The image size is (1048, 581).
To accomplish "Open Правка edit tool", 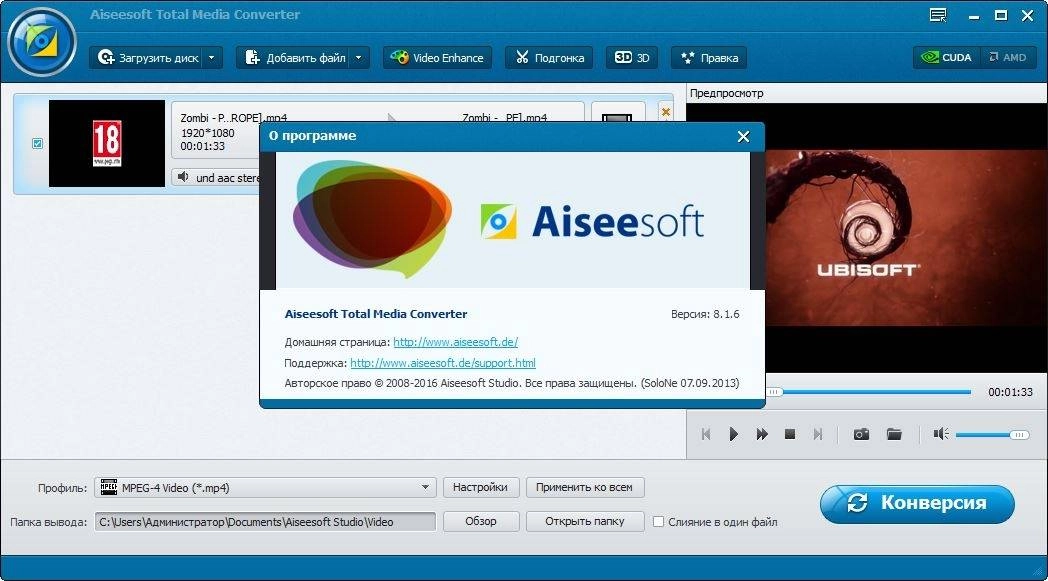I will click(x=709, y=57).
